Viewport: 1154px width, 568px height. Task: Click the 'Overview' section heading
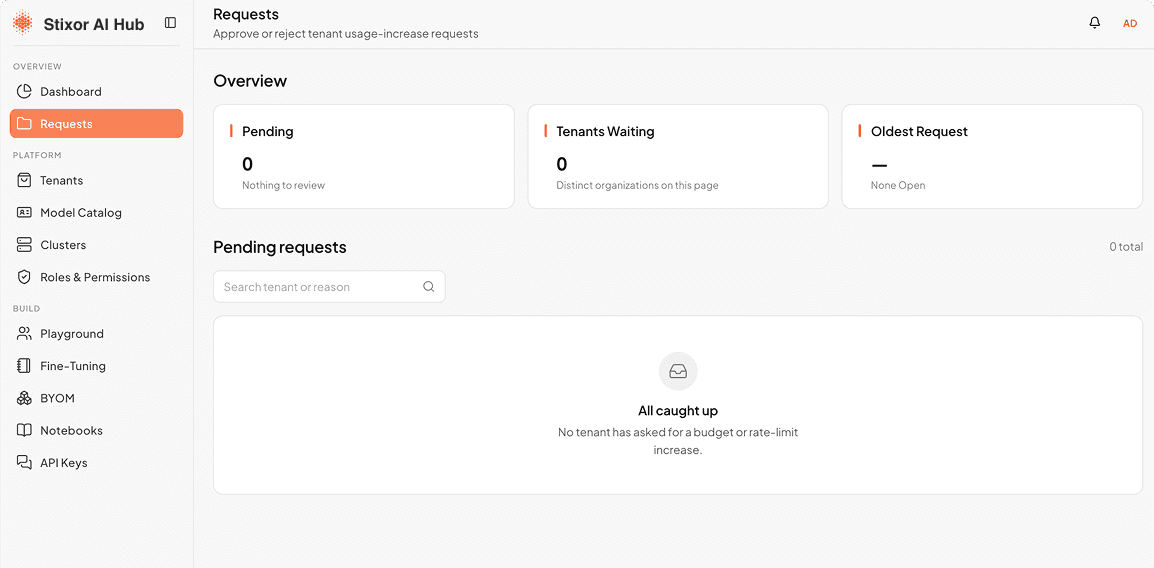pyautogui.click(x=250, y=81)
